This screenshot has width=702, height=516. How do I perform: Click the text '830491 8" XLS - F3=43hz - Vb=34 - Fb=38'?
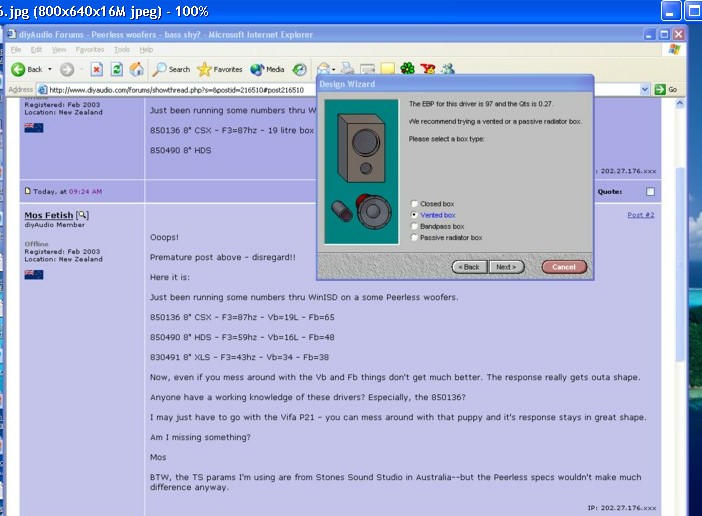pos(240,357)
